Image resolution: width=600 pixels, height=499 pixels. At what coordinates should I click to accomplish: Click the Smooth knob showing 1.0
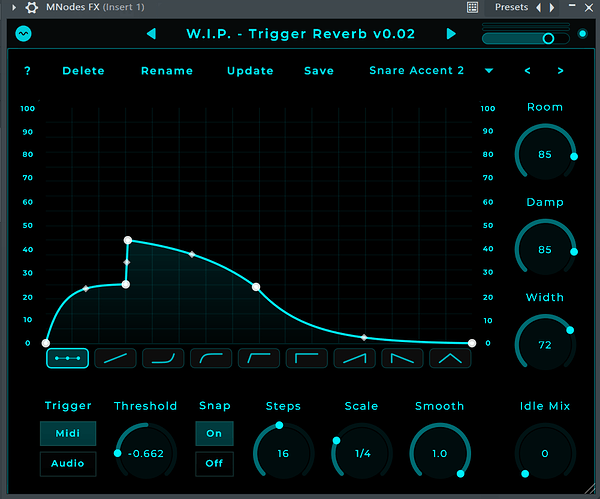pyautogui.click(x=440, y=453)
